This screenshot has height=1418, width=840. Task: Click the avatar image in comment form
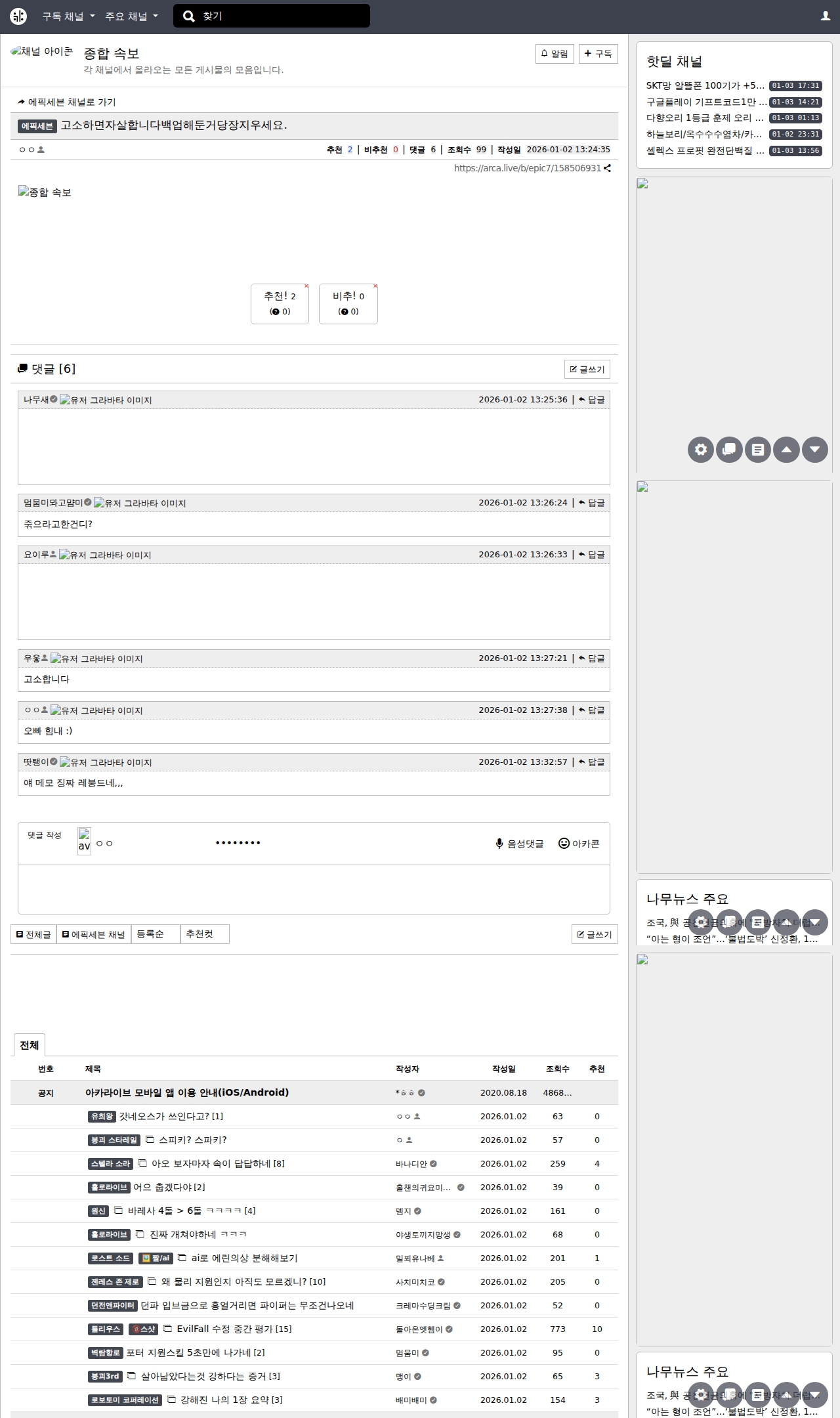pos(84,841)
